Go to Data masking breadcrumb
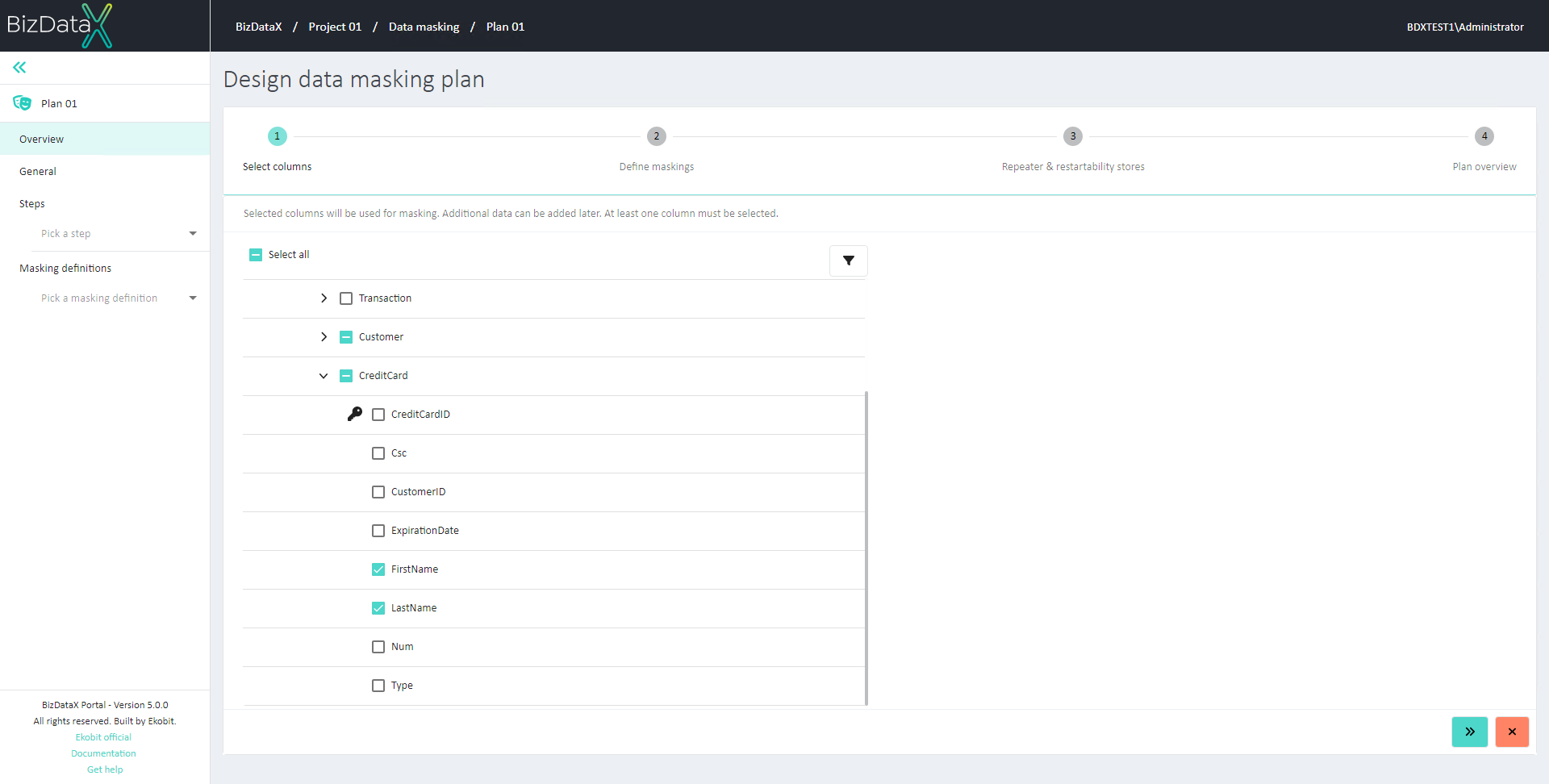1549x784 pixels. (x=424, y=27)
